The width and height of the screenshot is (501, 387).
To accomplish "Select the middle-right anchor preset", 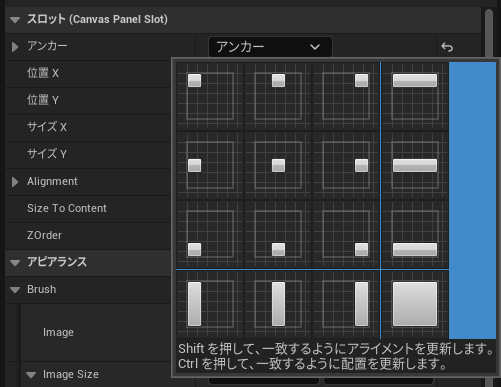I will pyautogui.click(x=346, y=165).
